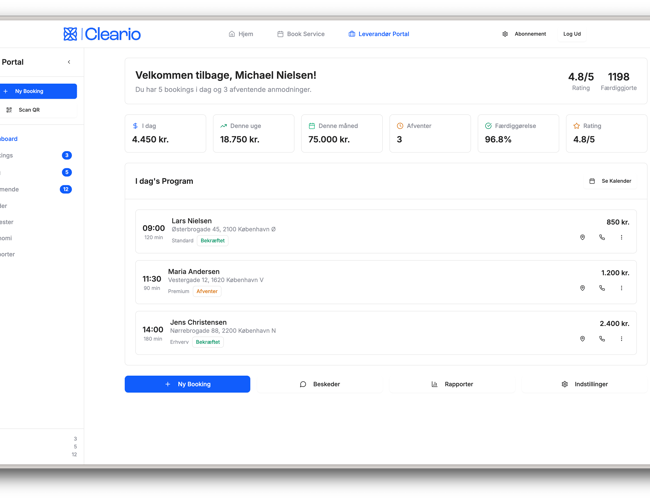Click sidebar Ny Booking button
The width and height of the screenshot is (650, 500).
pos(37,91)
